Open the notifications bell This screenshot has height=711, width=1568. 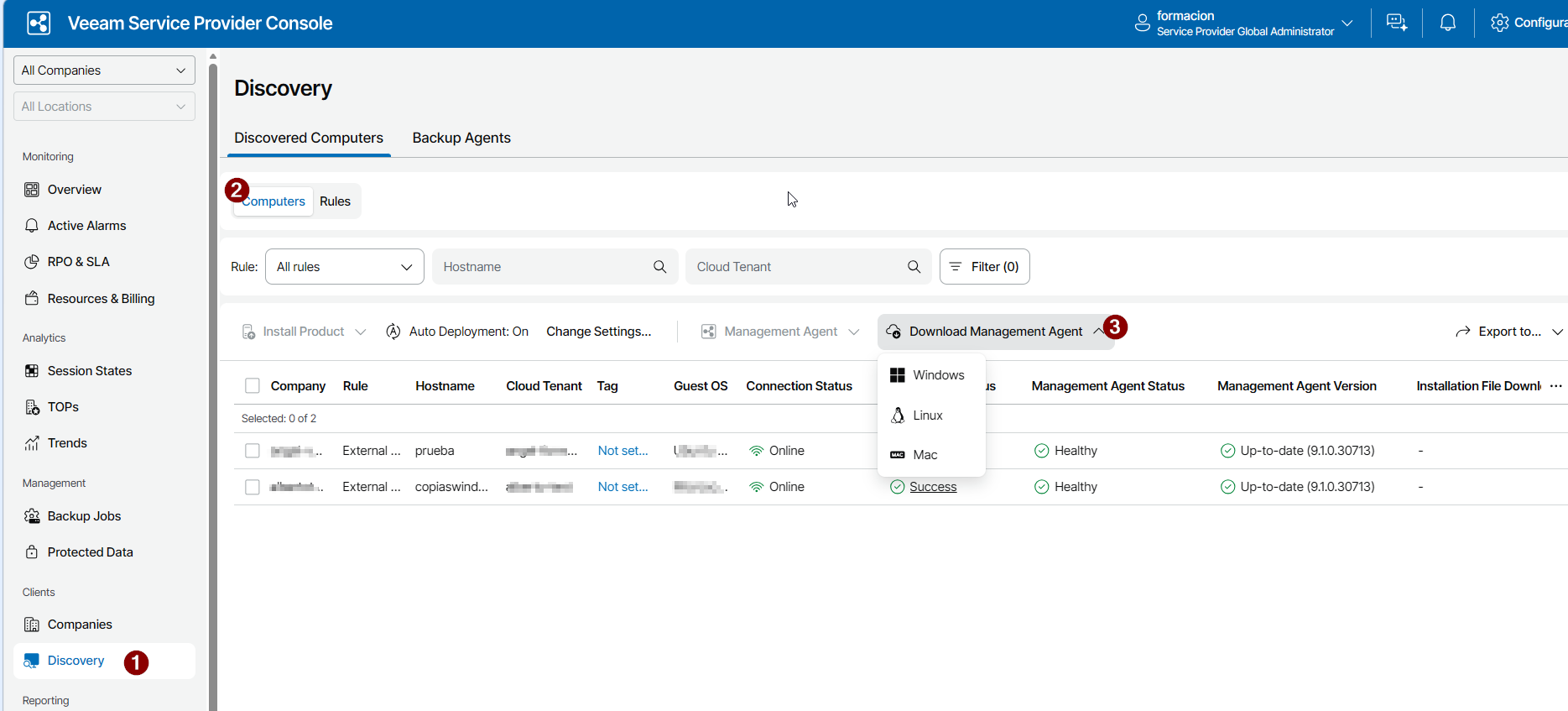click(x=1448, y=24)
